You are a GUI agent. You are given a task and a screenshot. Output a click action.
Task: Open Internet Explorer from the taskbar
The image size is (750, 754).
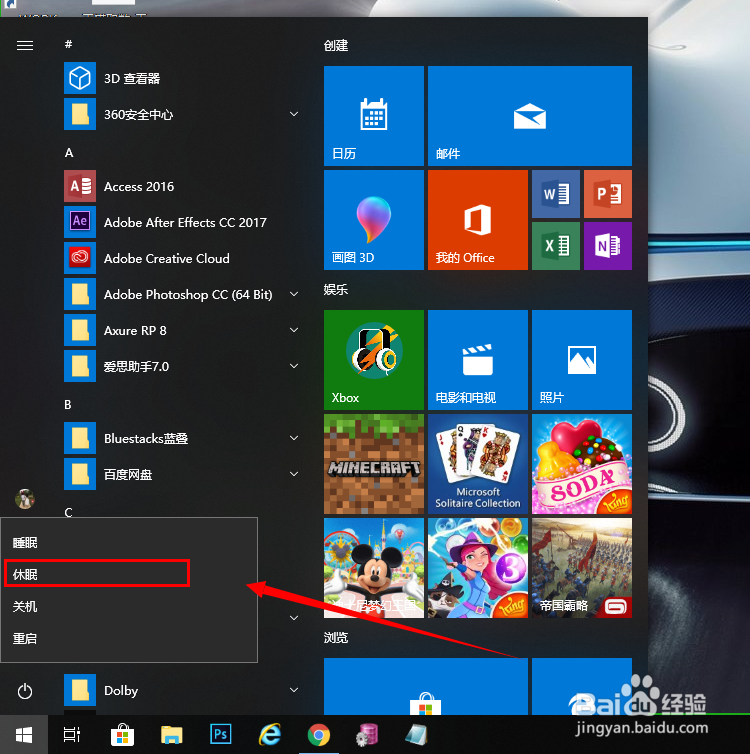[270, 735]
